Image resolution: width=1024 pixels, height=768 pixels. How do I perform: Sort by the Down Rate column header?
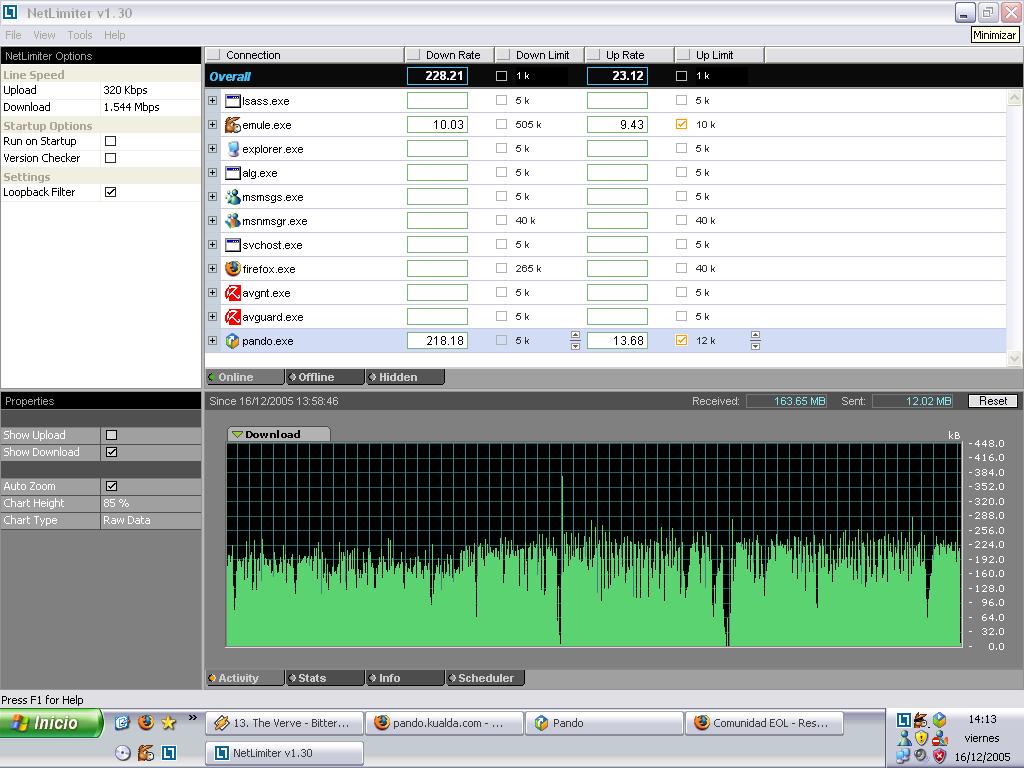pyautogui.click(x=449, y=55)
